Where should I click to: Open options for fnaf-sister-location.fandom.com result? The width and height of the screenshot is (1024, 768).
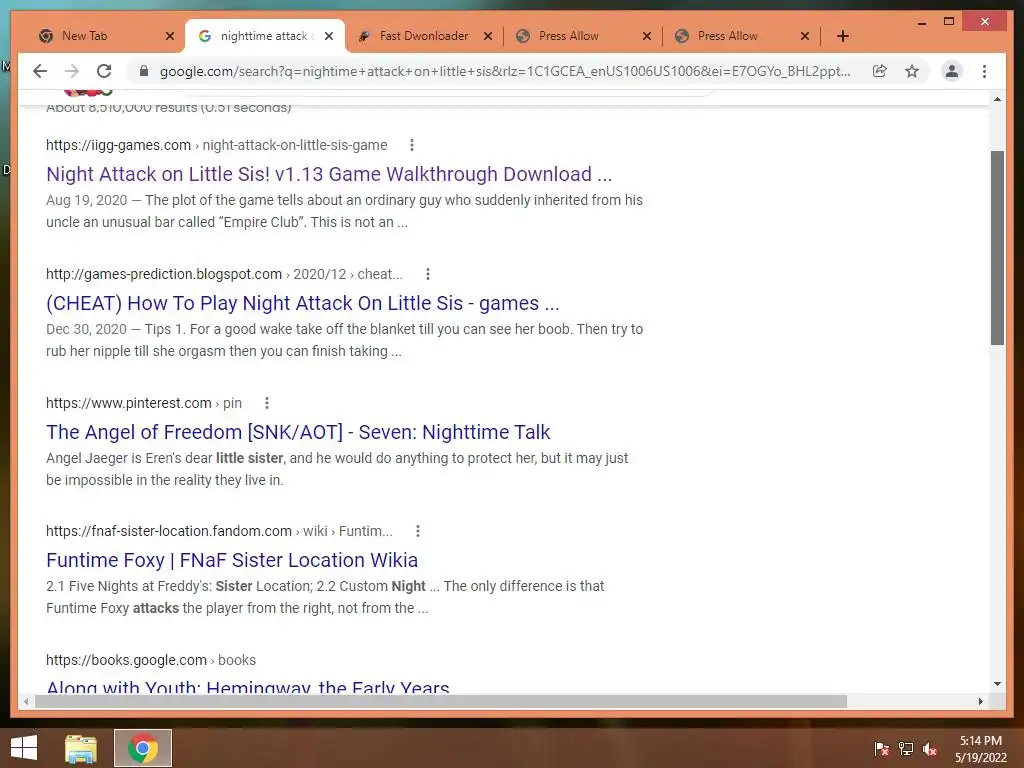point(418,531)
